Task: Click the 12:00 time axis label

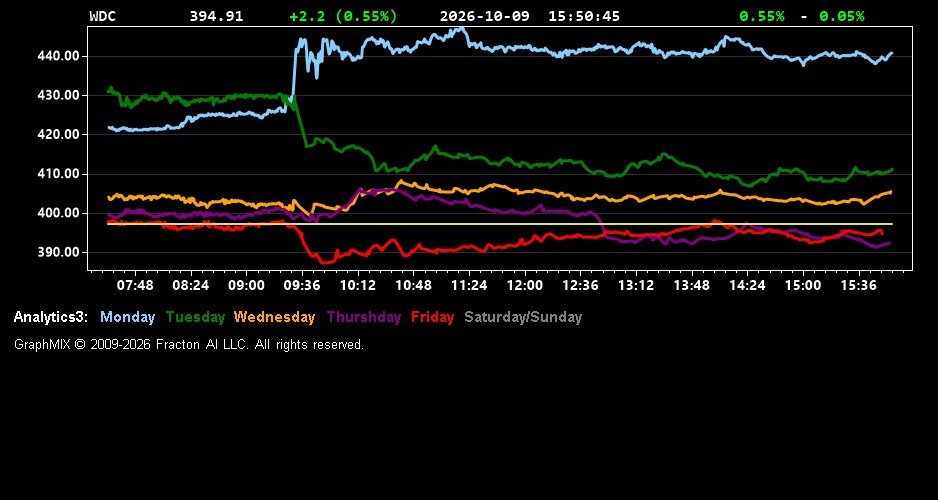Action: 525,285
